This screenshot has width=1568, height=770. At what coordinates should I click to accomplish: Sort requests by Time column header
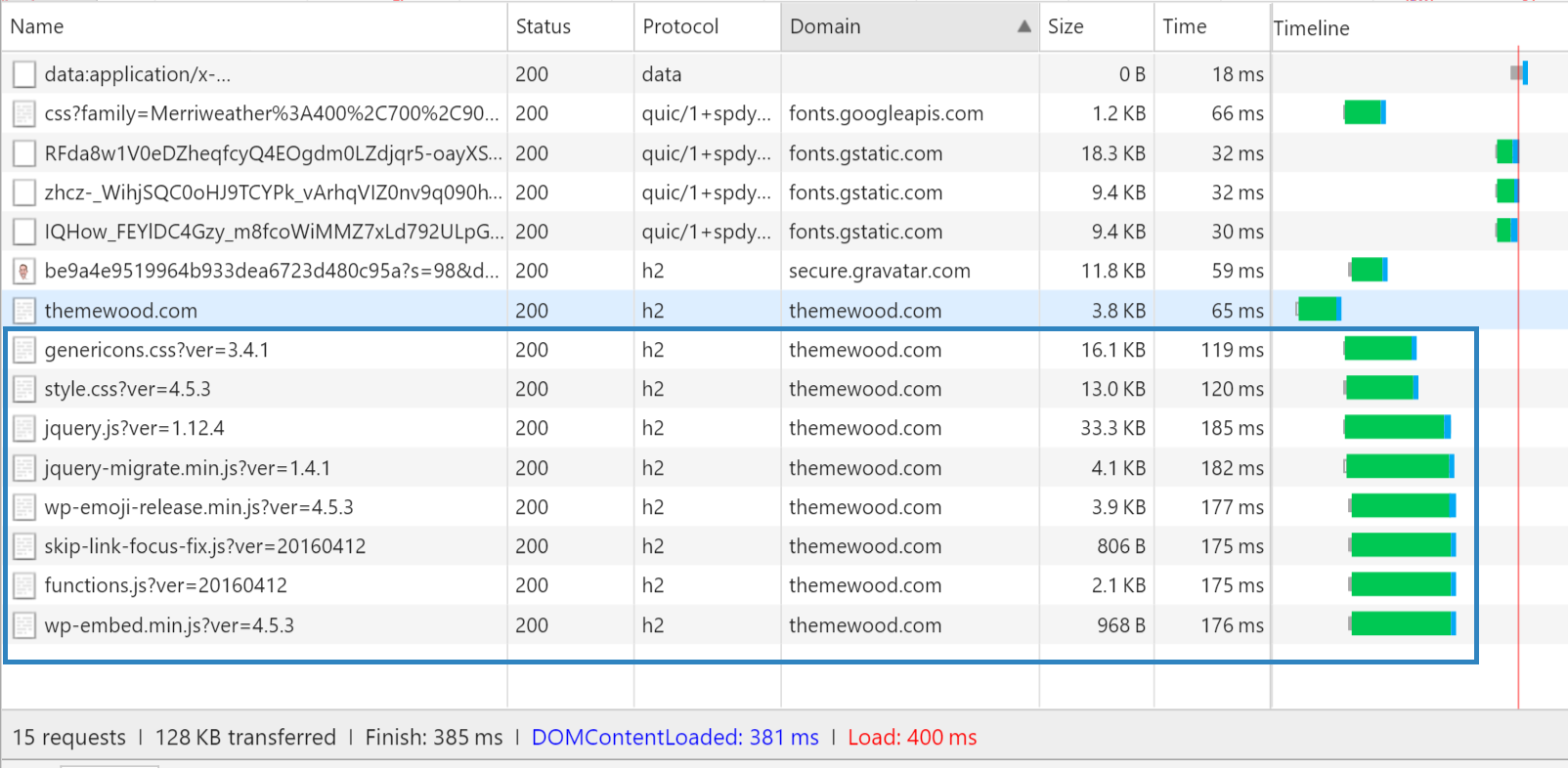pyautogui.click(x=1212, y=26)
